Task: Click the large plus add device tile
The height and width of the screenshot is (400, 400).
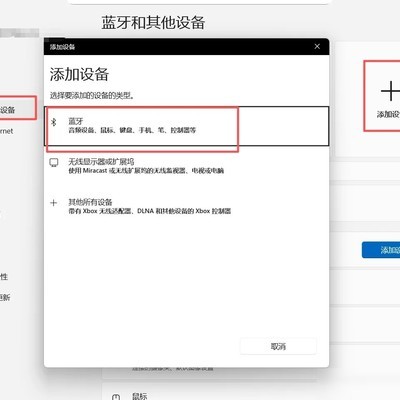Action: coord(382,96)
